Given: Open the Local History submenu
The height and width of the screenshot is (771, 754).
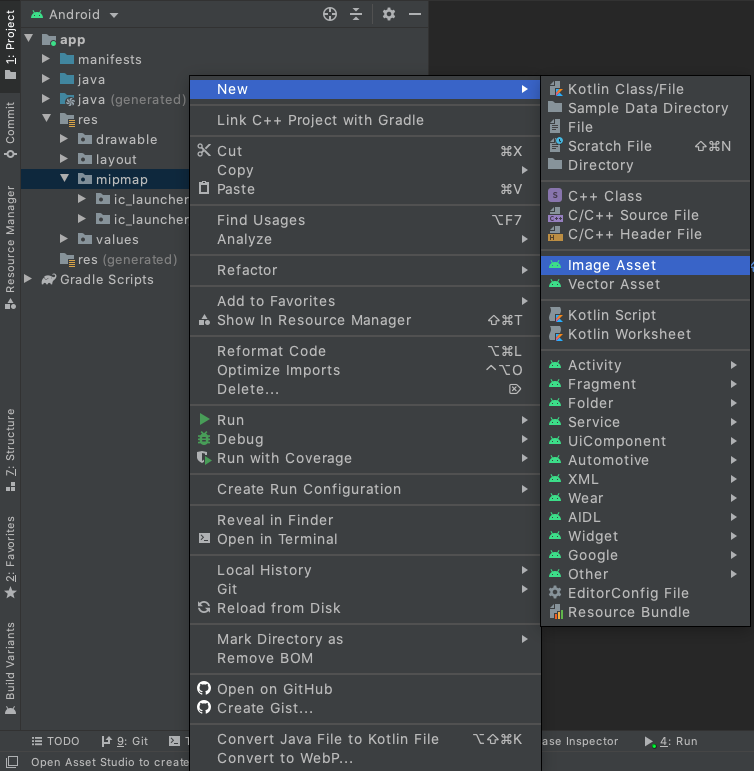Looking at the screenshot, I should point(365,570).
